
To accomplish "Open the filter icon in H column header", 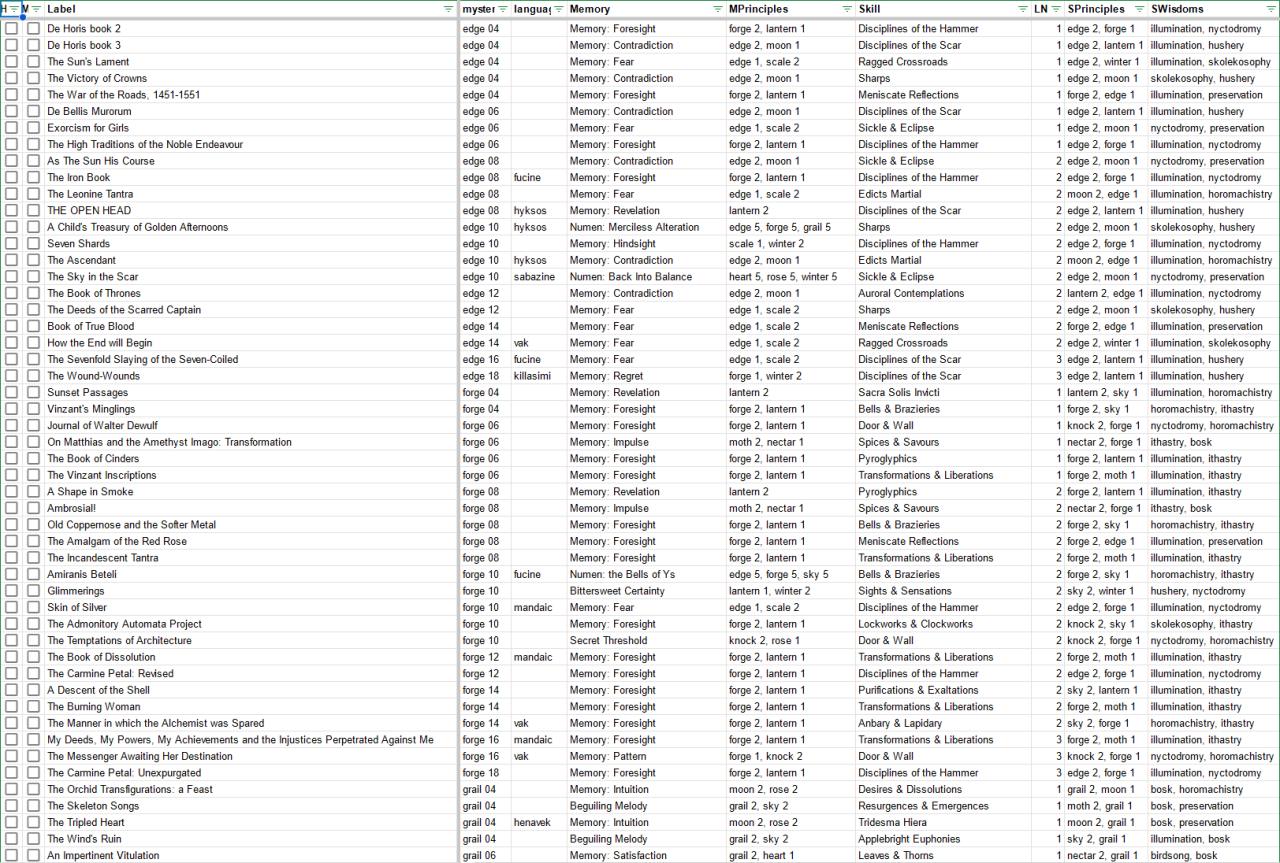I will click(x=13, y=9).
